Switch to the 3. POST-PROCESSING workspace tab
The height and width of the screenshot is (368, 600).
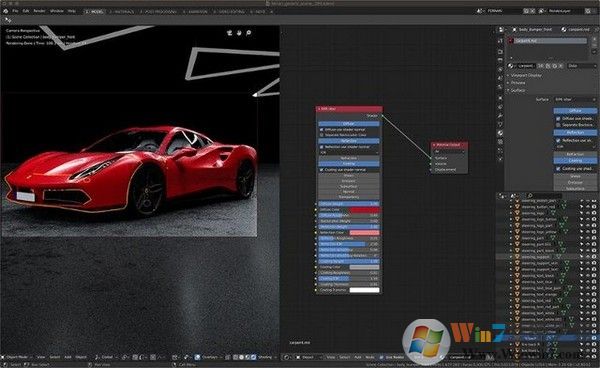[158, 12]
